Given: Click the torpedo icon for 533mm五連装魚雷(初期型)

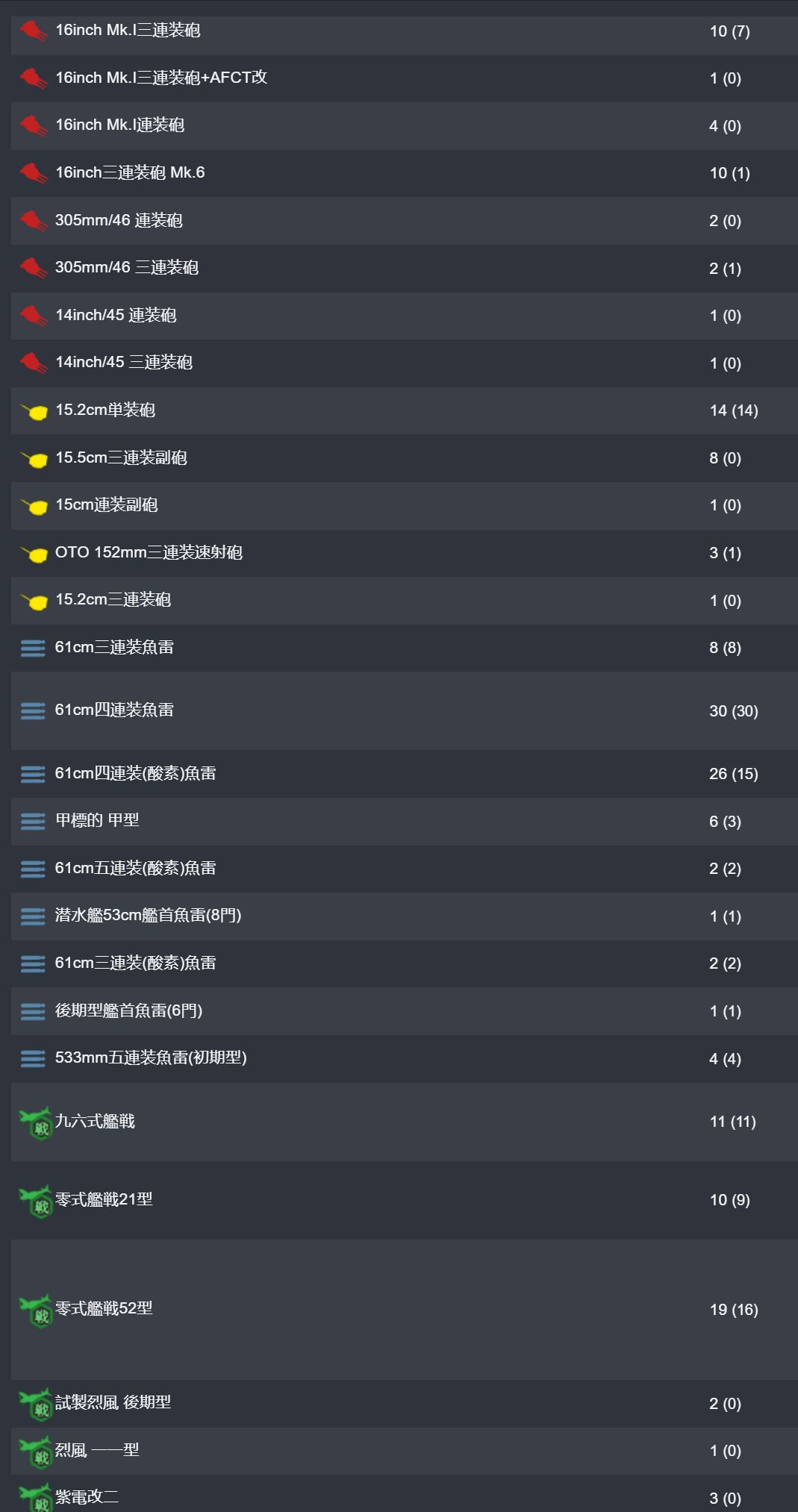Looking at the screenshot, I should pos(33,1059).
